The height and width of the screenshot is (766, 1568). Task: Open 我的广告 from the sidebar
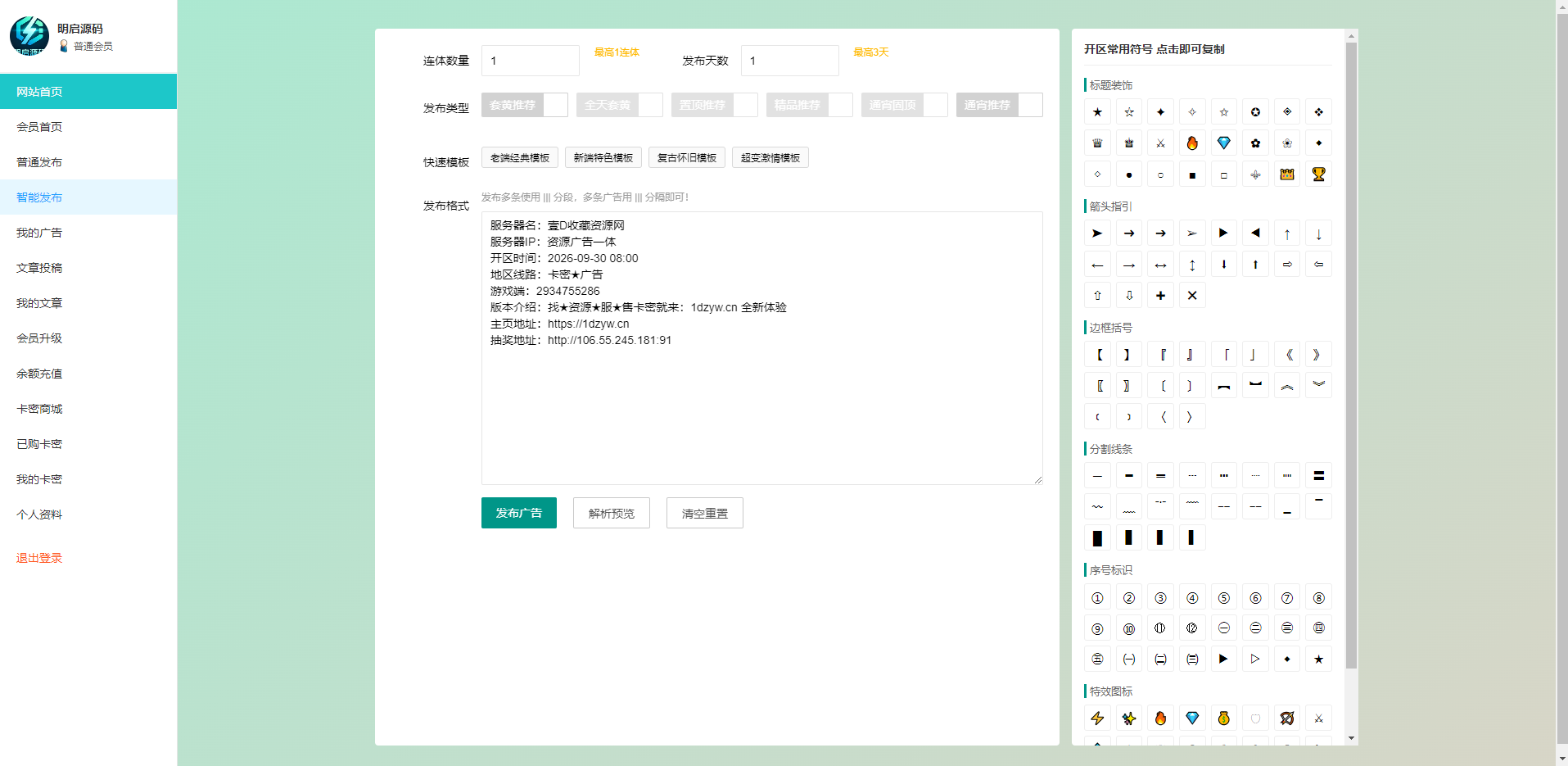pos(88,233)
